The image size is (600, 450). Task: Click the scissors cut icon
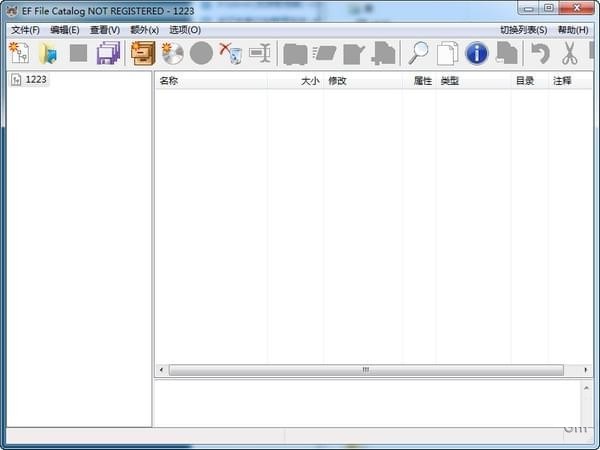(569, 53)
